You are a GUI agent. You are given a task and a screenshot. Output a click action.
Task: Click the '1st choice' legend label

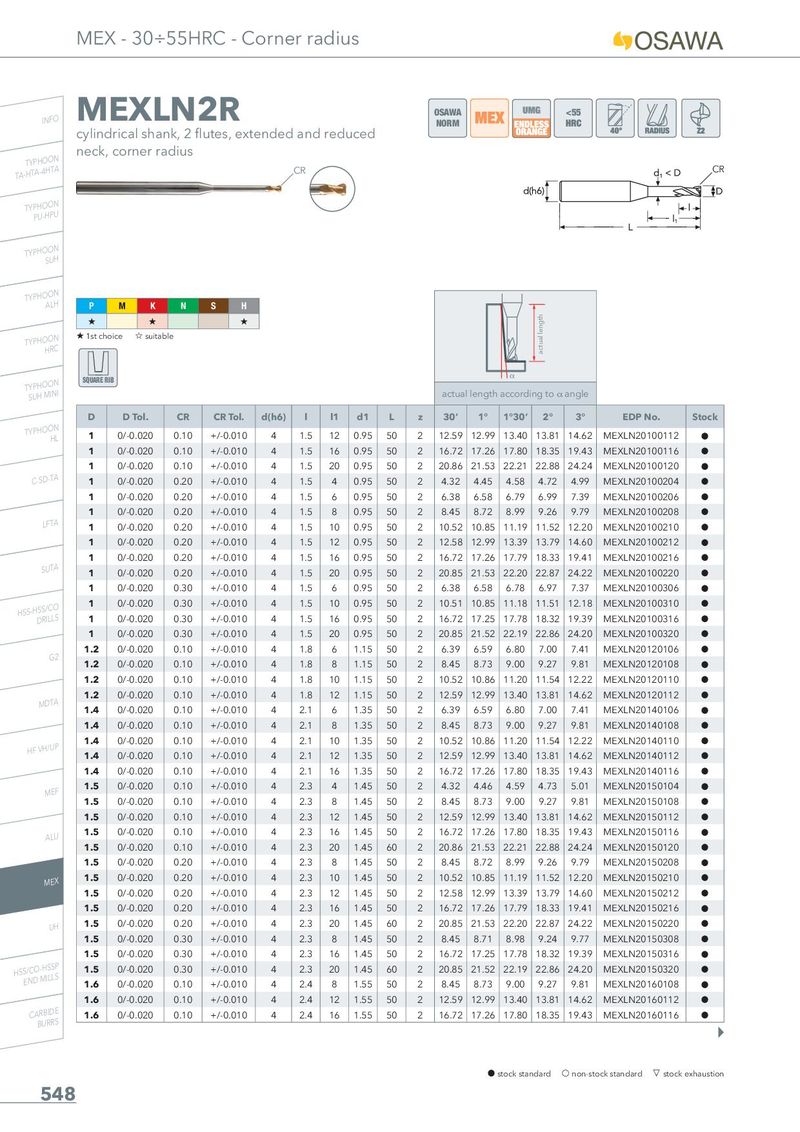(104, 336)
